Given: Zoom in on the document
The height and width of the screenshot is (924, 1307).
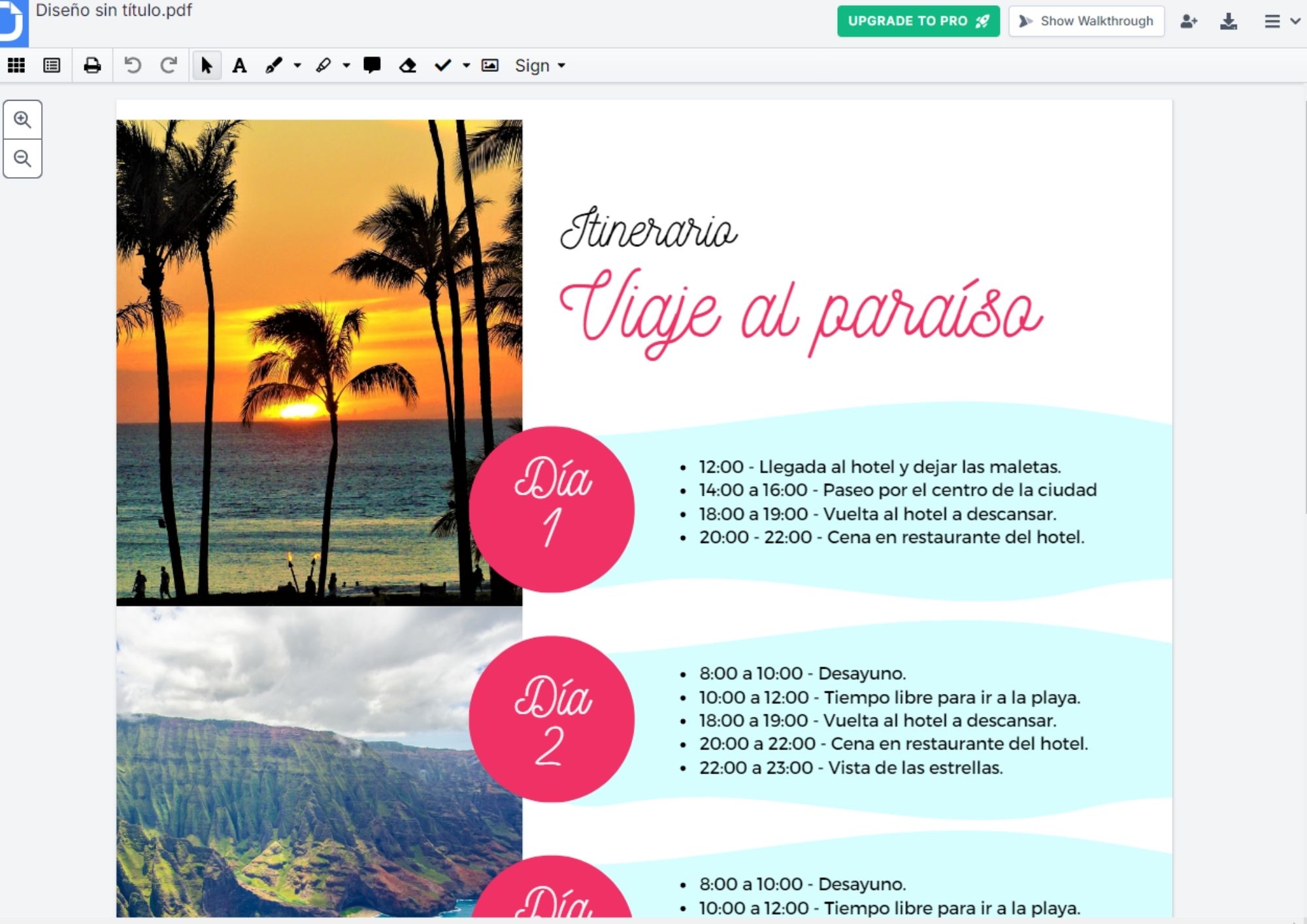Looking at the screenshot, I should click(23, 120).
